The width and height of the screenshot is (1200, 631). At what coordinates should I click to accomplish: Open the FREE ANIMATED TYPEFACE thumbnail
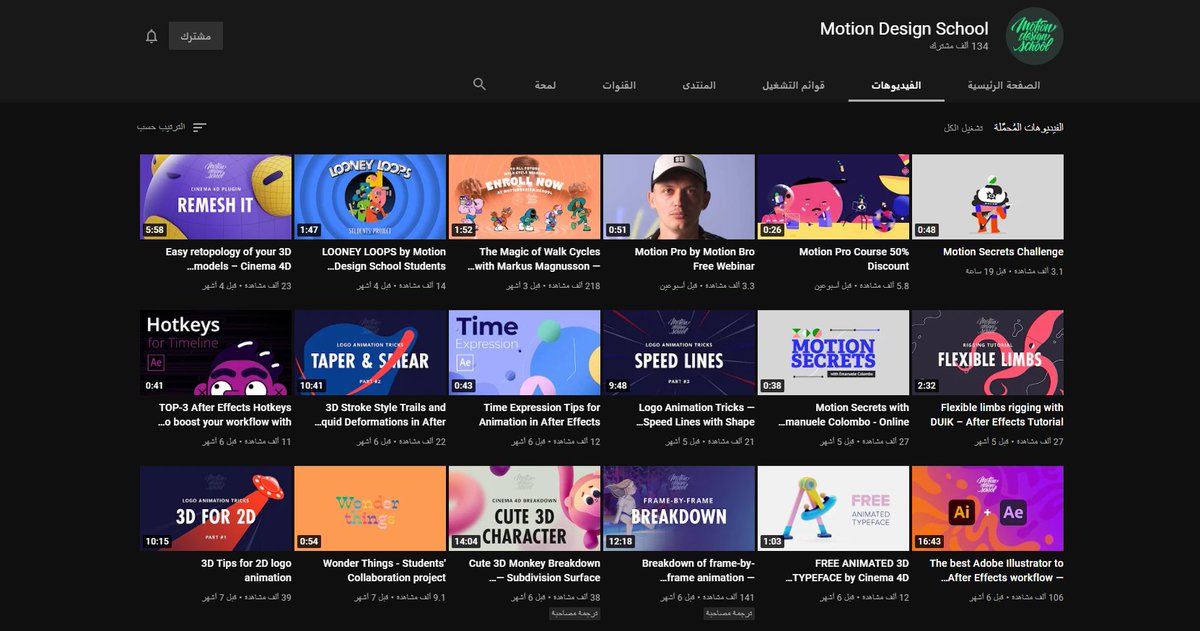coord(834,508)
